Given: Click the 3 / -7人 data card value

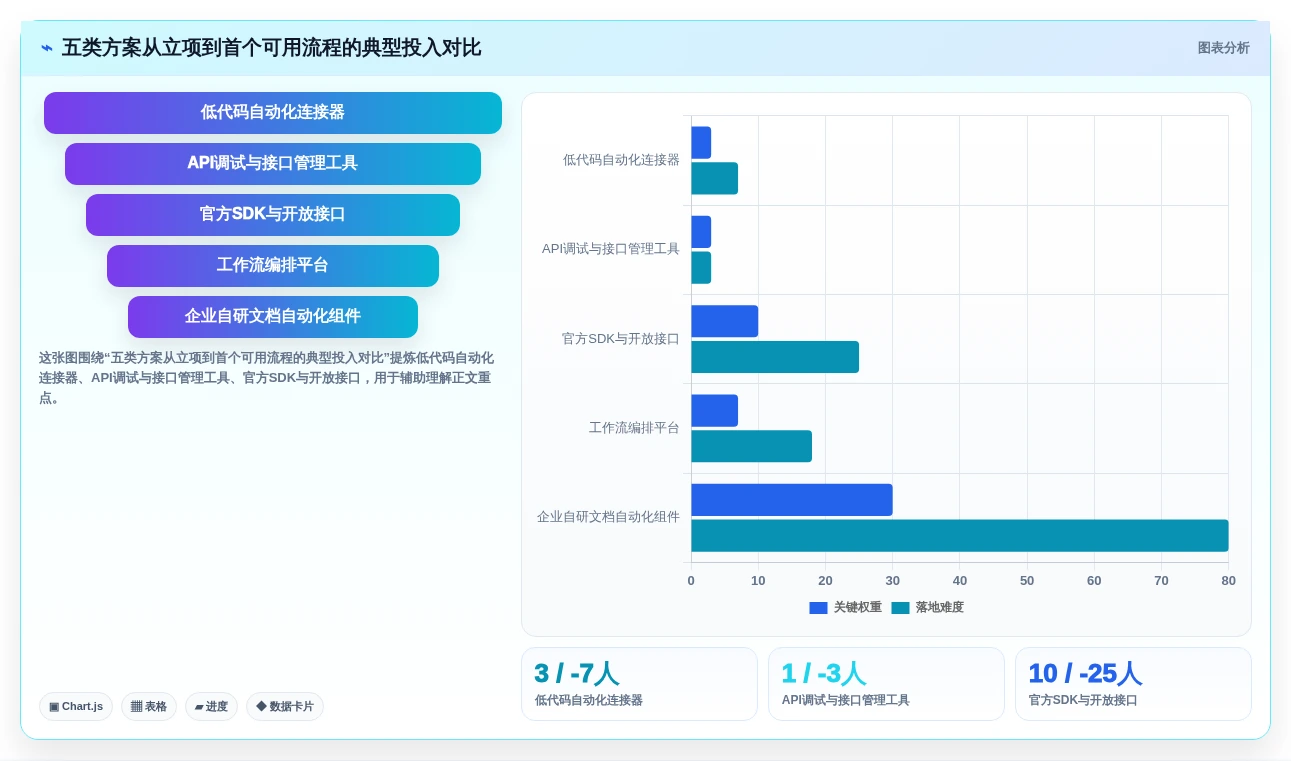Looking at the screenshot, I should [x=577, y=674].
